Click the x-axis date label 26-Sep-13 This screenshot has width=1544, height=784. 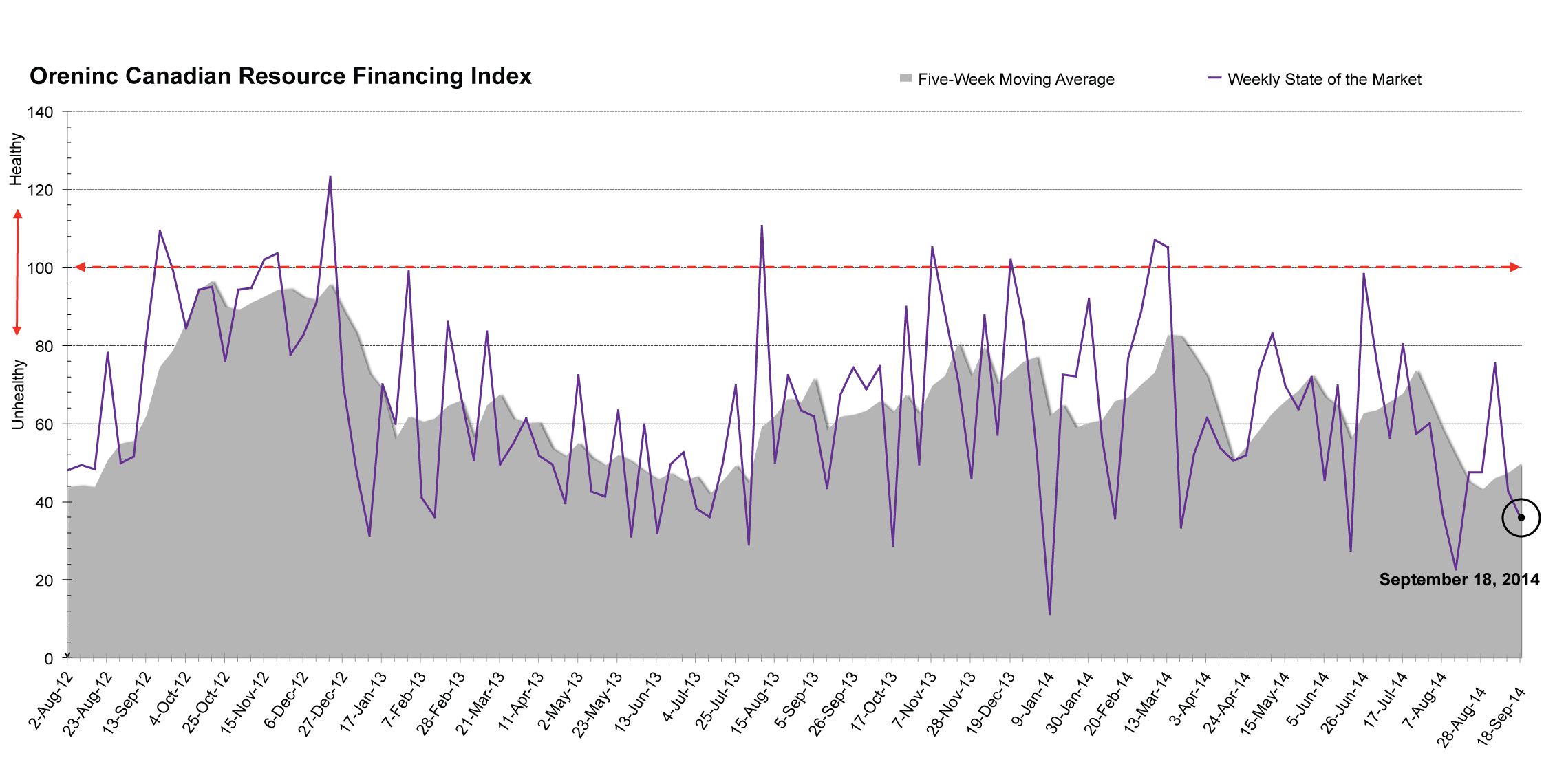click(833, 703)
